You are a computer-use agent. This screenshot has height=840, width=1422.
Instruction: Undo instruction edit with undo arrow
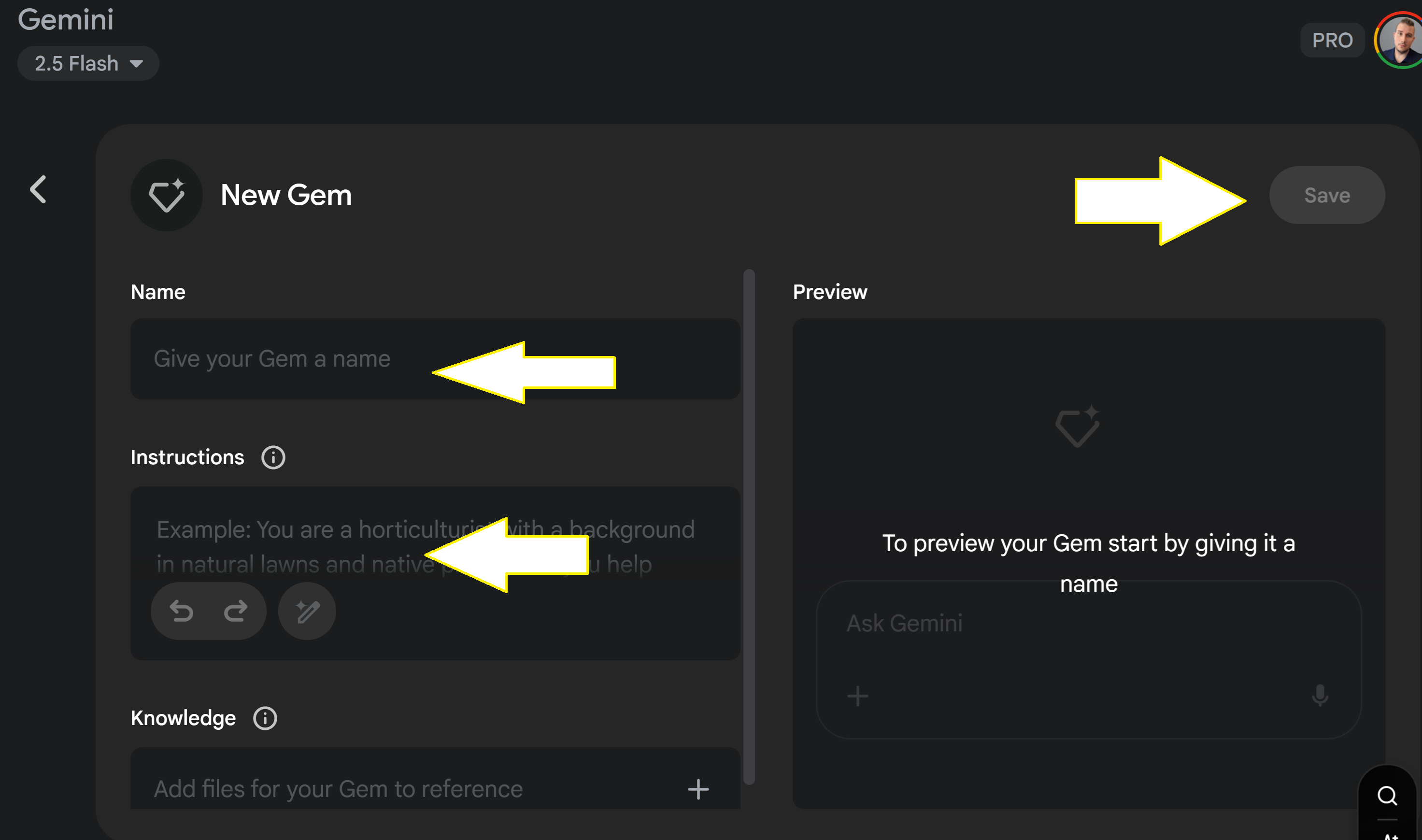click(182, 612)
